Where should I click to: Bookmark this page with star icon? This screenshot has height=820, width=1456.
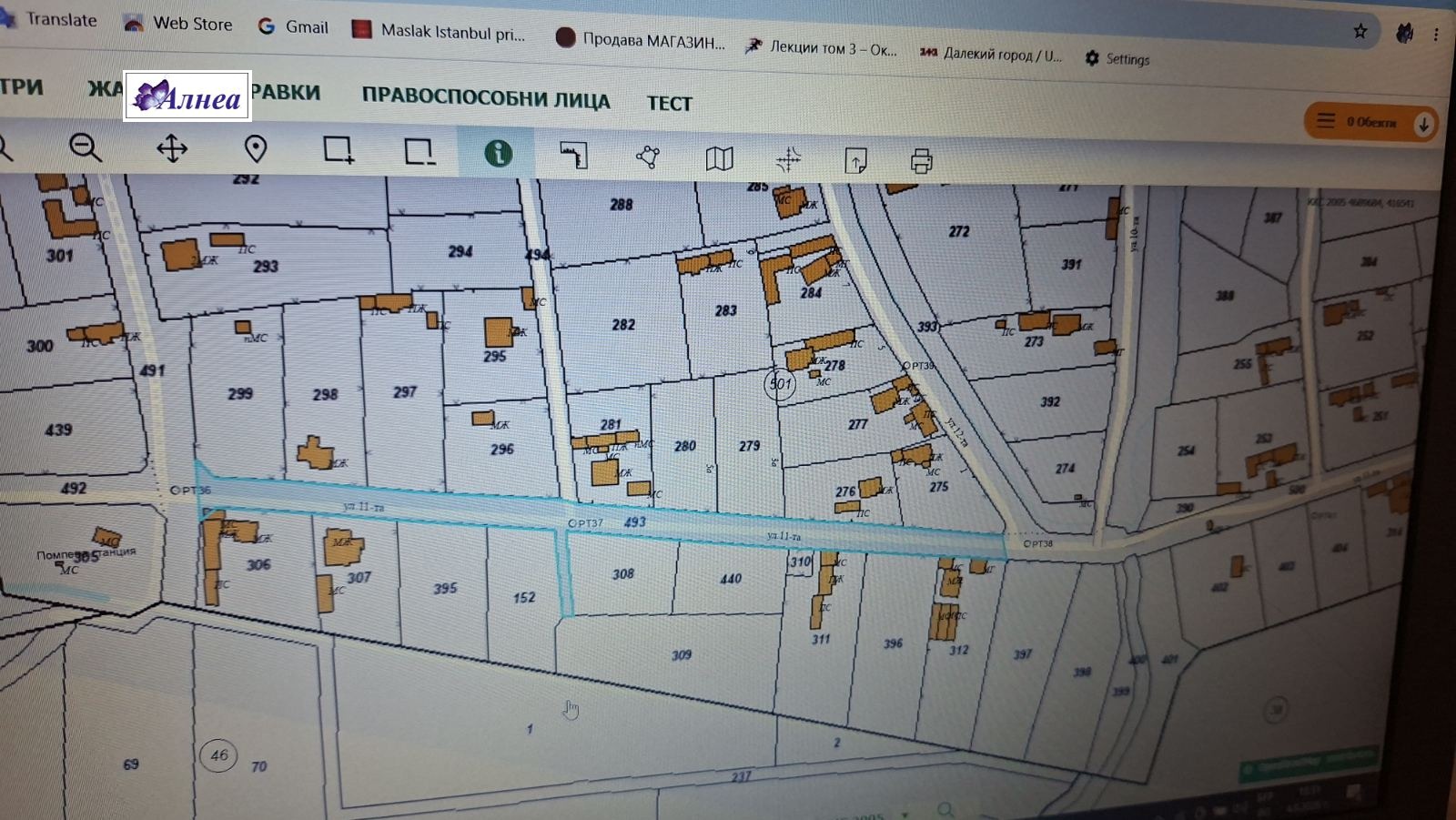1360,31
